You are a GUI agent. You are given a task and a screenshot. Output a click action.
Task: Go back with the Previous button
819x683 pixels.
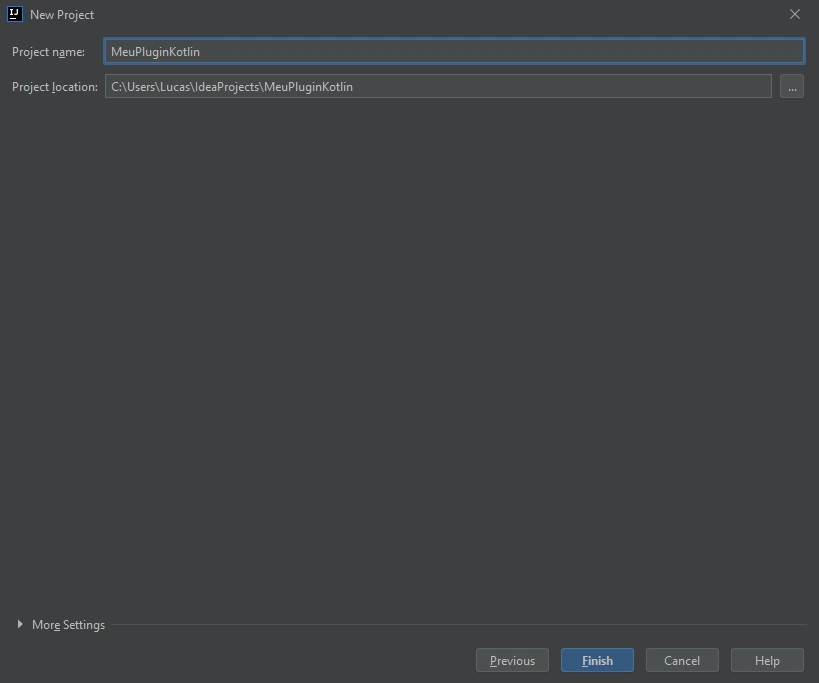512,660
